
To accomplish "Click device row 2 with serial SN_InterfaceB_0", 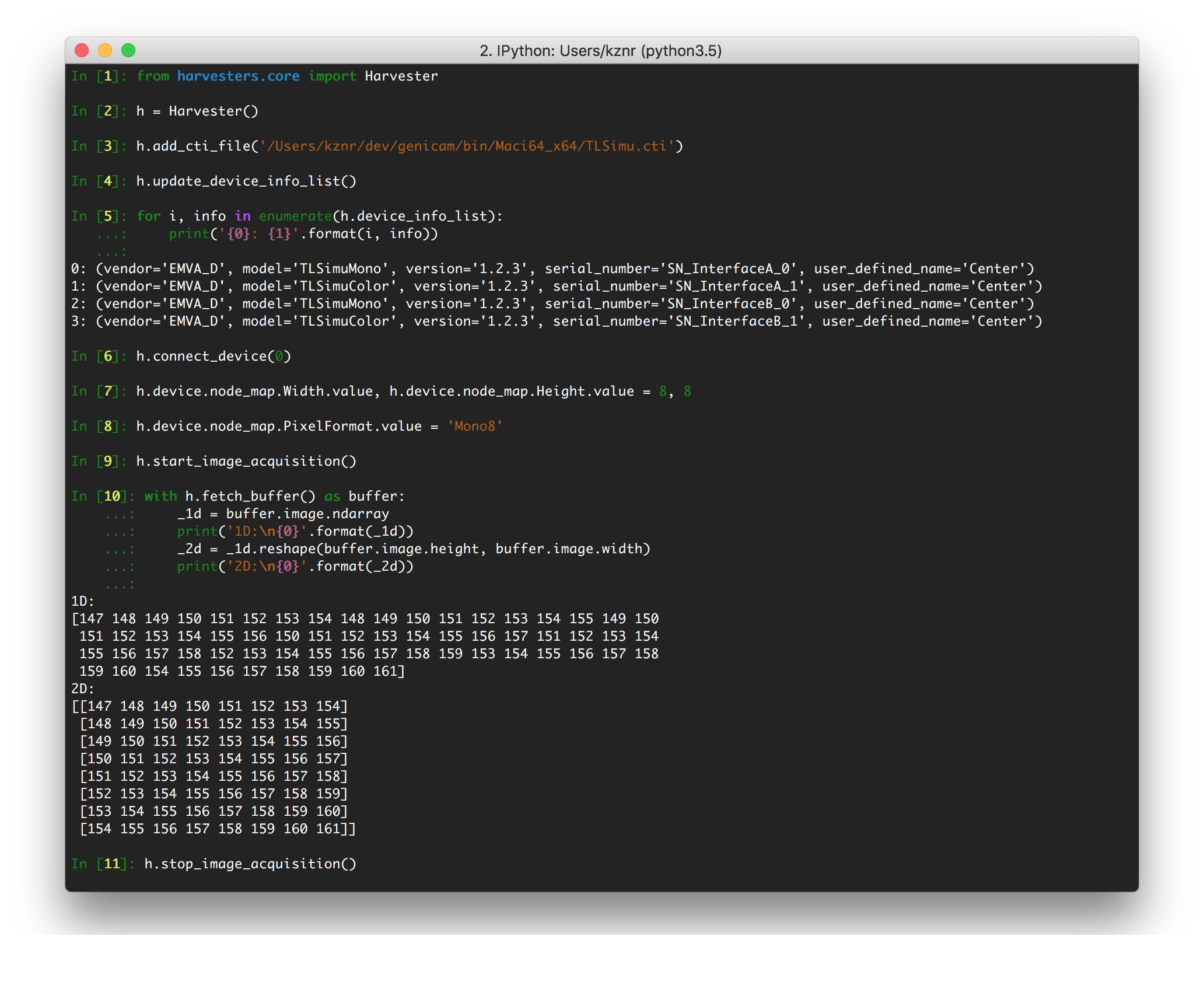I will 552,304.
